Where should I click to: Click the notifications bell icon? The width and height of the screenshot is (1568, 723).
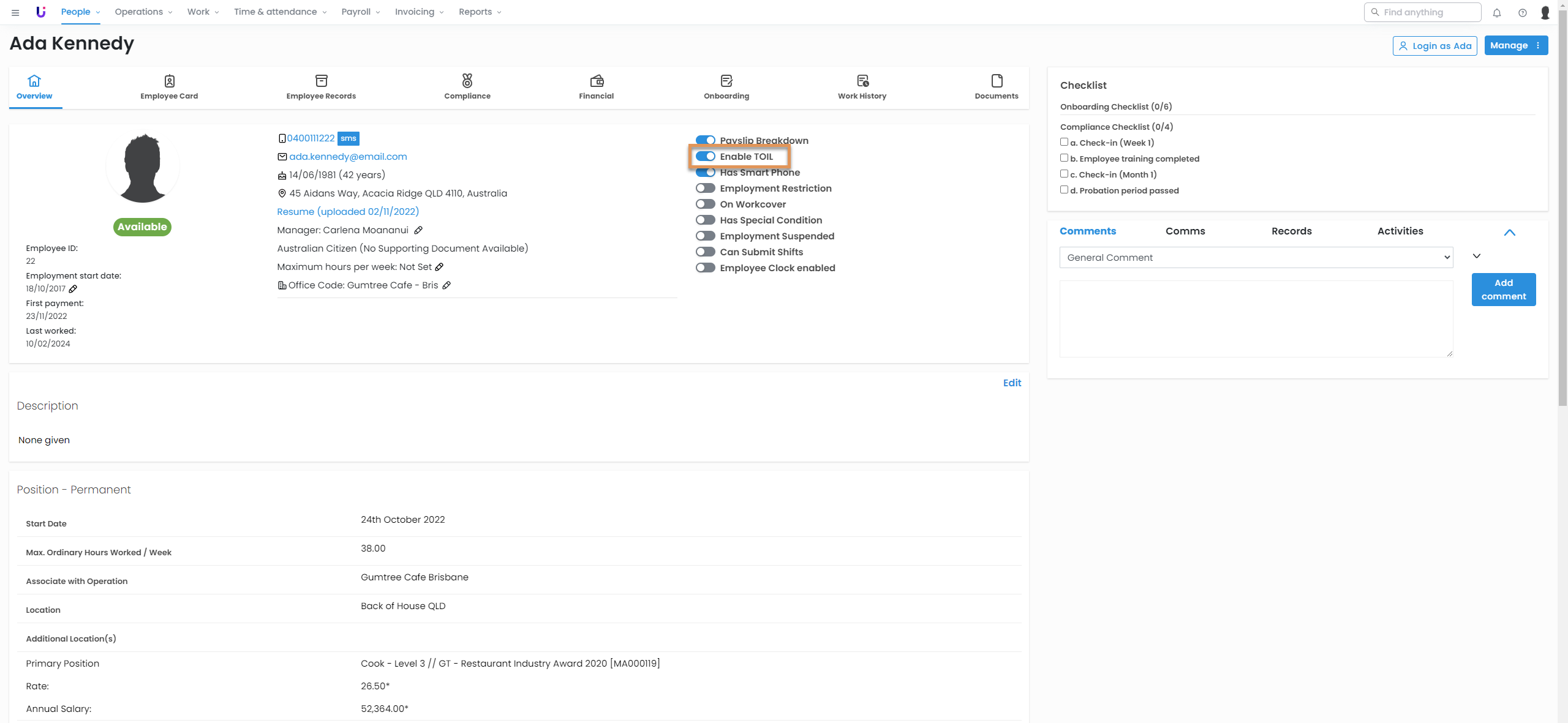[1496, 12]
